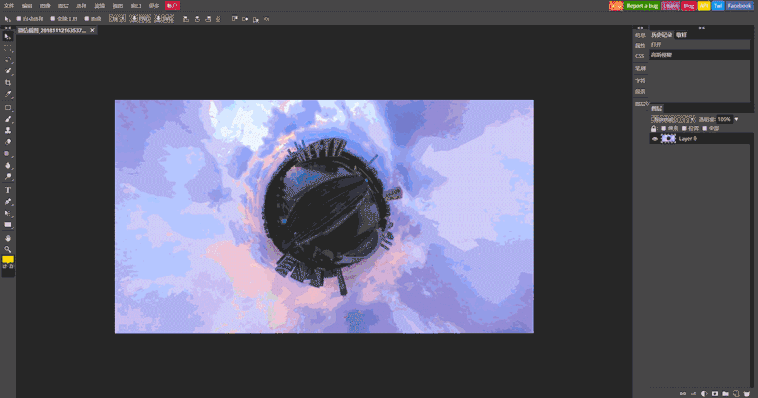
Task: Select the Brush tool
Action: (x=8, y=119)
